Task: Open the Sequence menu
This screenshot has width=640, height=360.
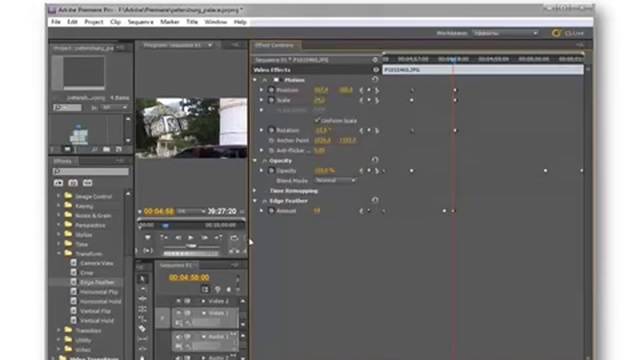Action: pos(140,22)
